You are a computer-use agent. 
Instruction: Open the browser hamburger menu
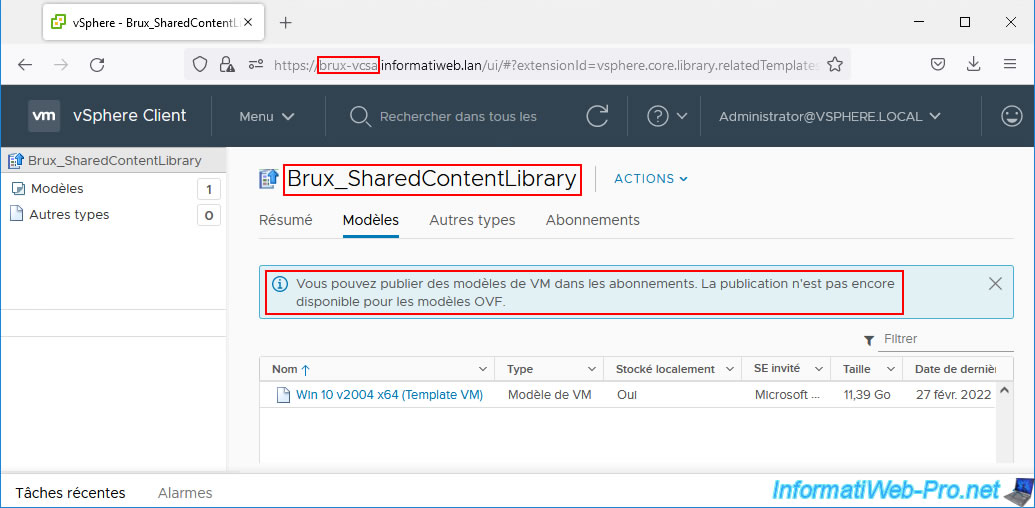(x=1009, y=64)
